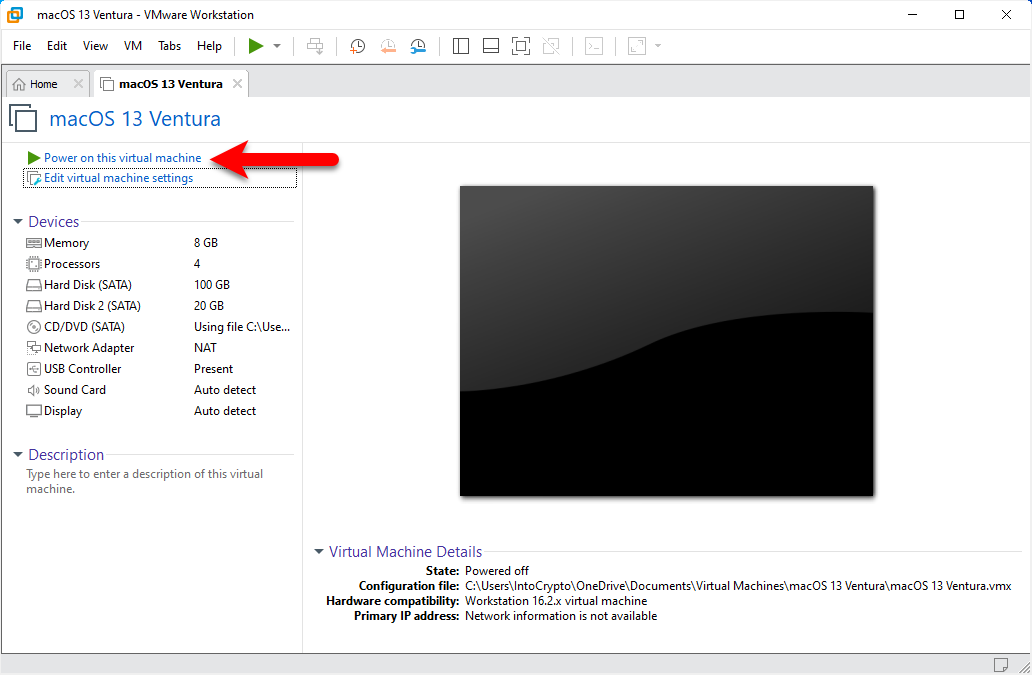Click the large VM icon beside the title

[x=23, y=118]
